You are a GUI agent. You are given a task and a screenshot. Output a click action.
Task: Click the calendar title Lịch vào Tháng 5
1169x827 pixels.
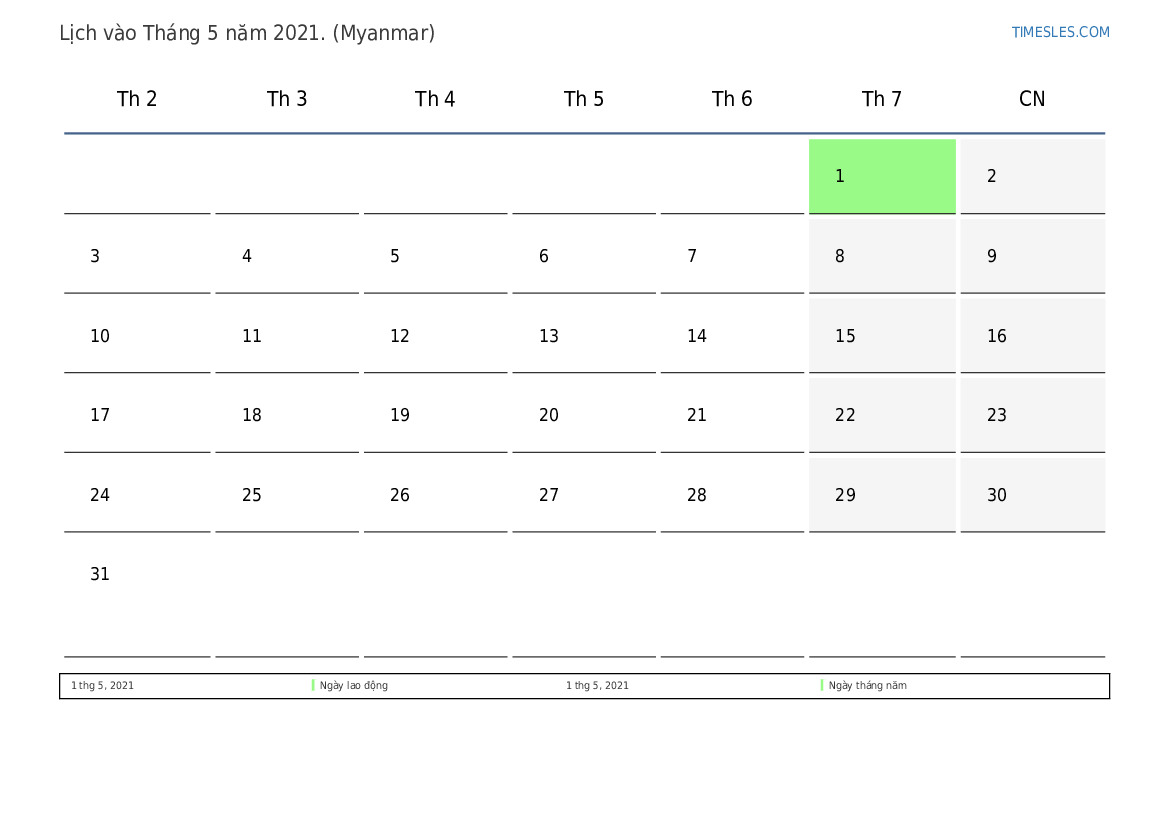pos(247,33)
